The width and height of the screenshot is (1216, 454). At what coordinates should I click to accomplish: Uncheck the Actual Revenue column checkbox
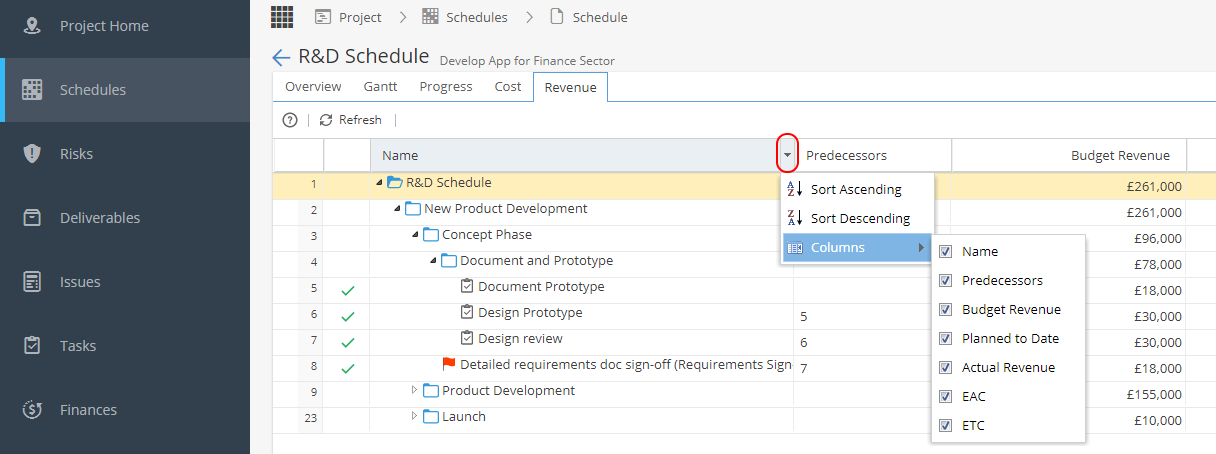tap(945, 368)
